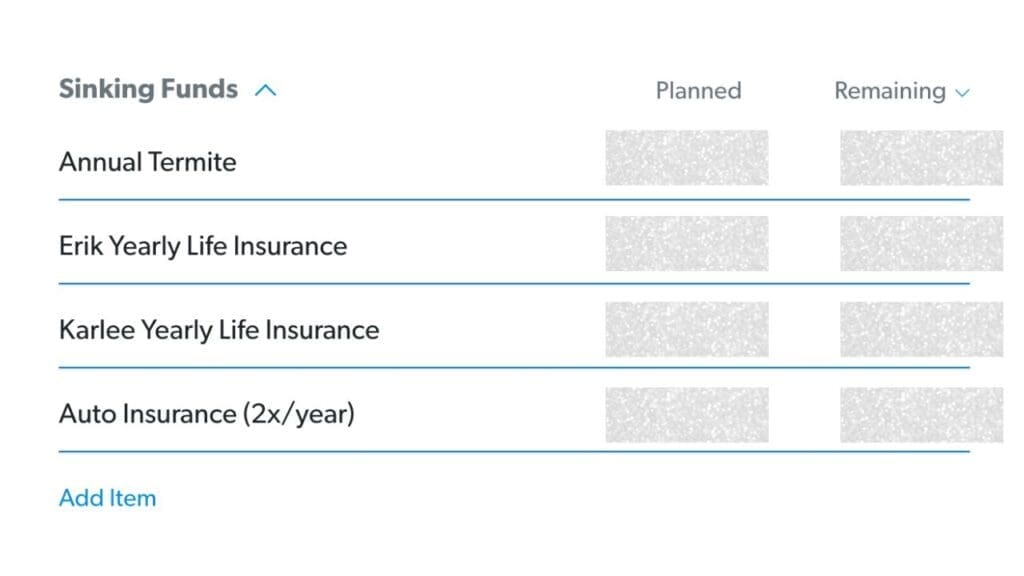This screenshot has height=576, width=1024.
Task: Click the Sinking Funds group heading
Action: (148, 89)
